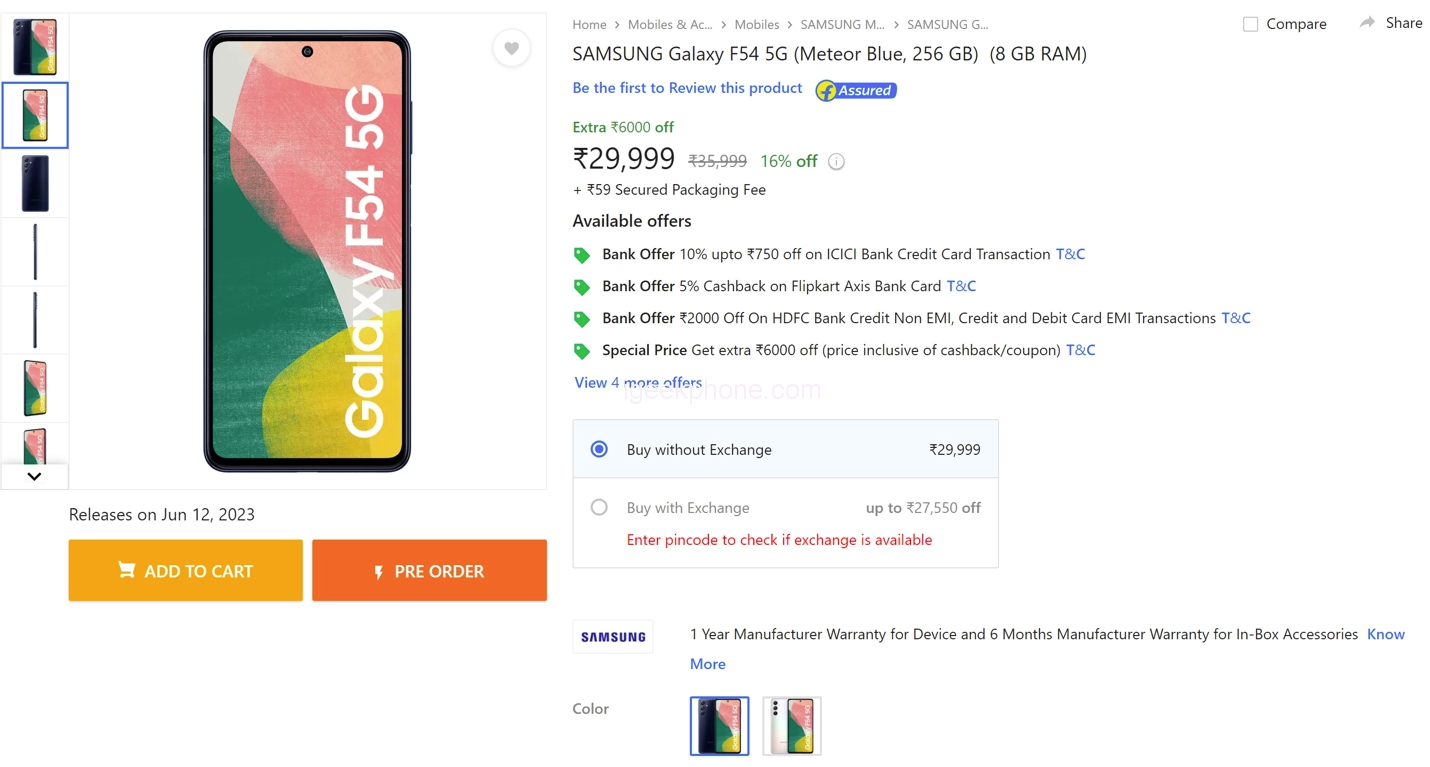Select Buy without Exchange option
1430x767 pixels.
tap(599, 450)
